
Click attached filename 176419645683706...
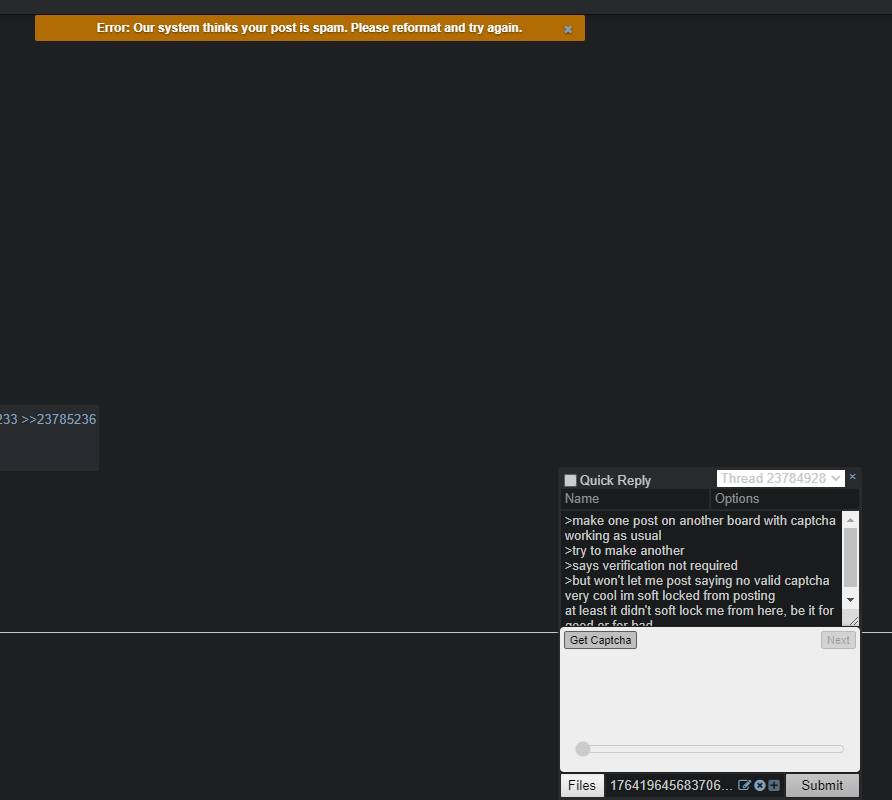671,785
